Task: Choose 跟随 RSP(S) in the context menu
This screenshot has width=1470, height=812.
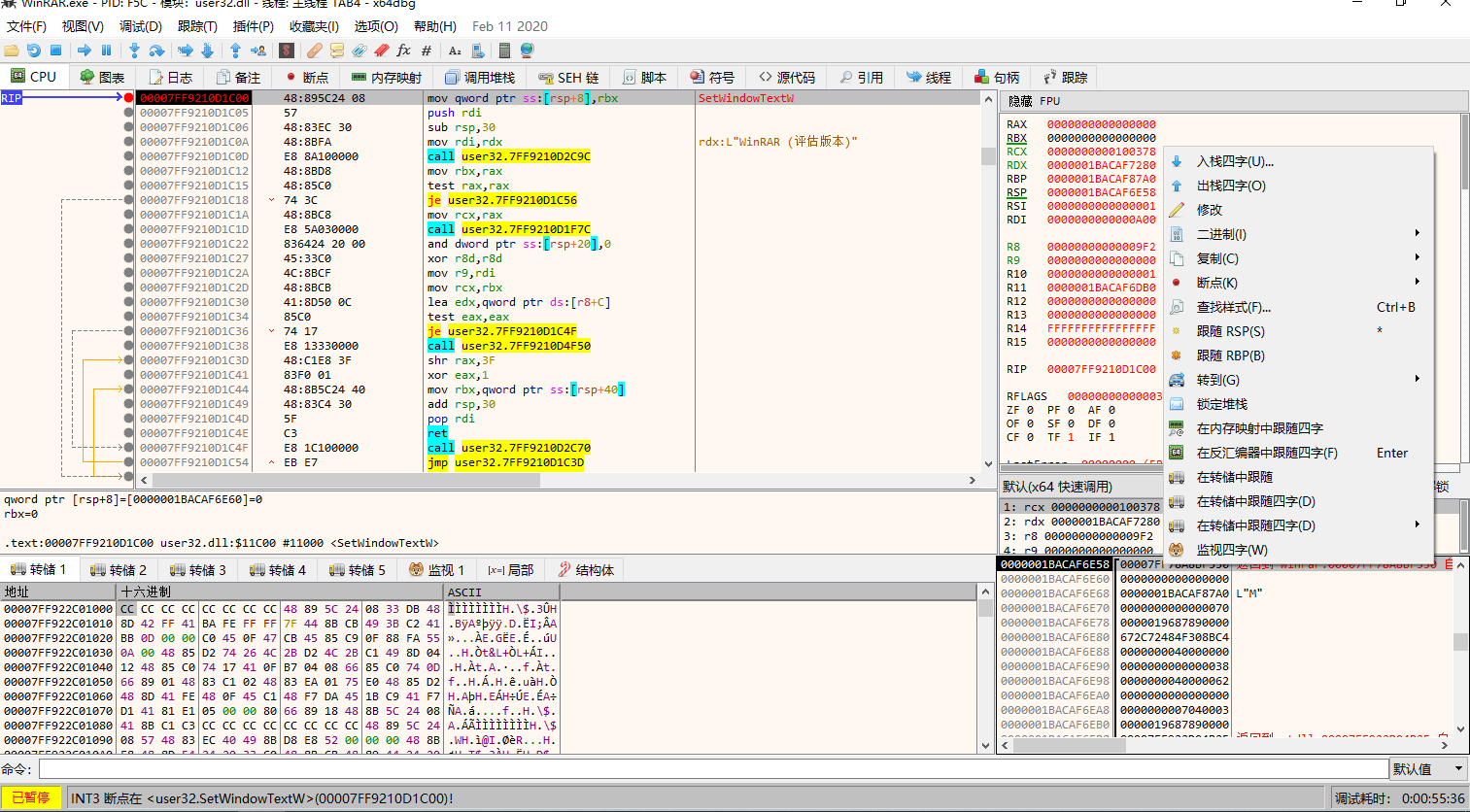Action: pyautogui.click(x=1298, y=331)
